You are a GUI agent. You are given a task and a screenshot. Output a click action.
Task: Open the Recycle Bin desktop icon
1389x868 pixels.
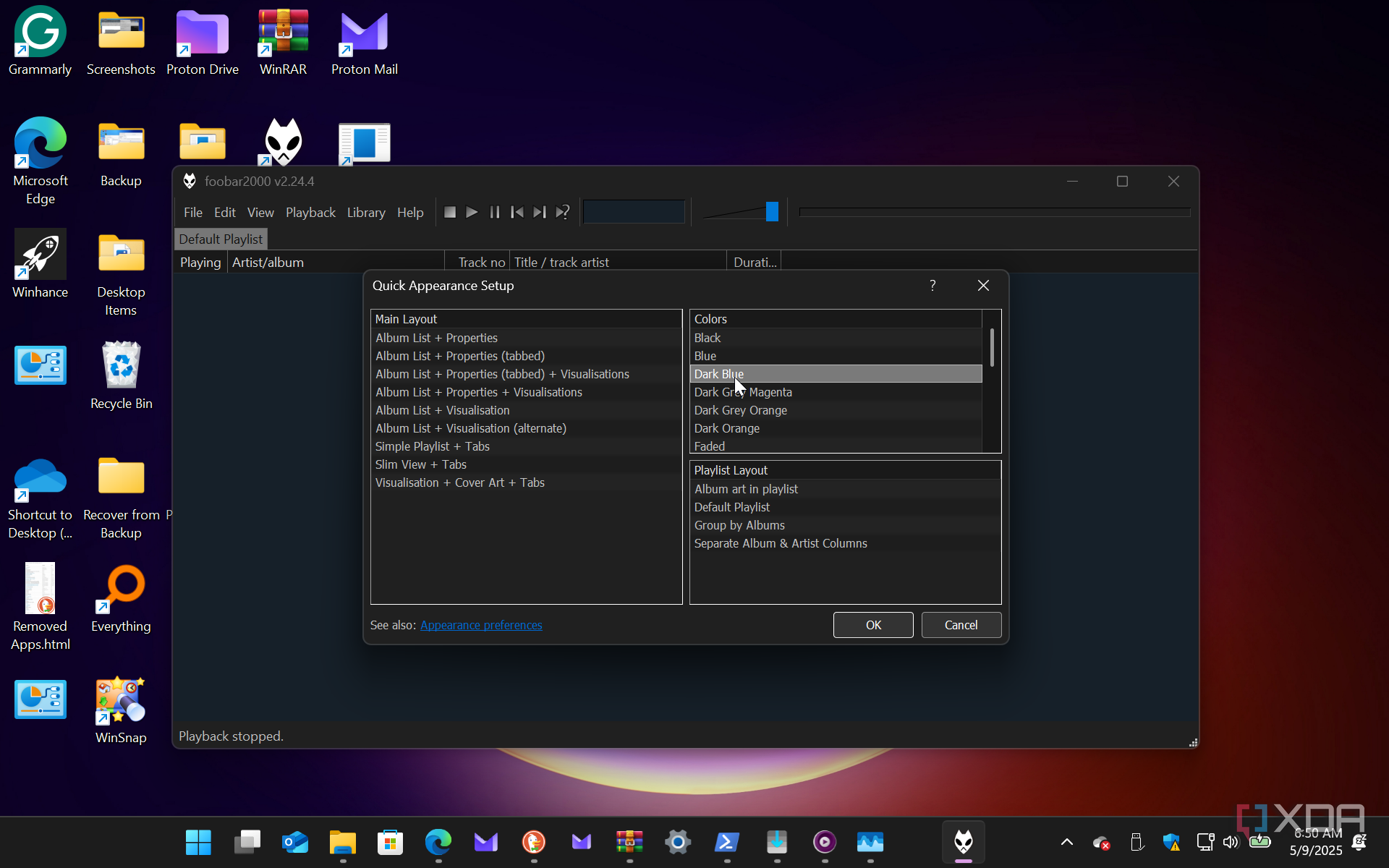click(122, 376)
